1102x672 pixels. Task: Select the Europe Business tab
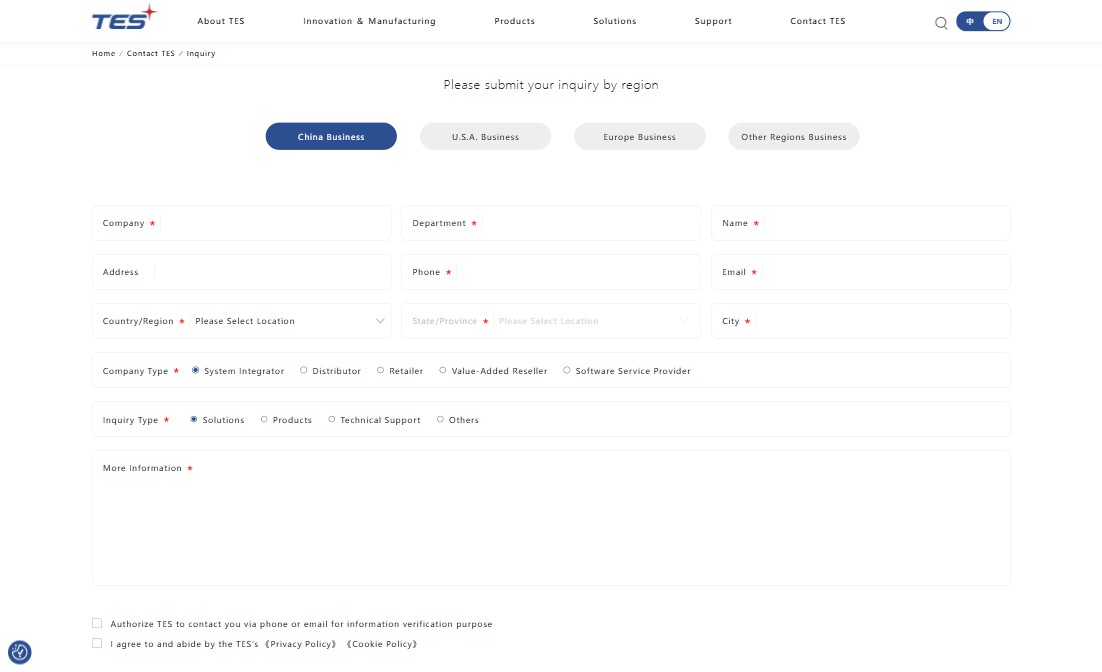[639, 137]
